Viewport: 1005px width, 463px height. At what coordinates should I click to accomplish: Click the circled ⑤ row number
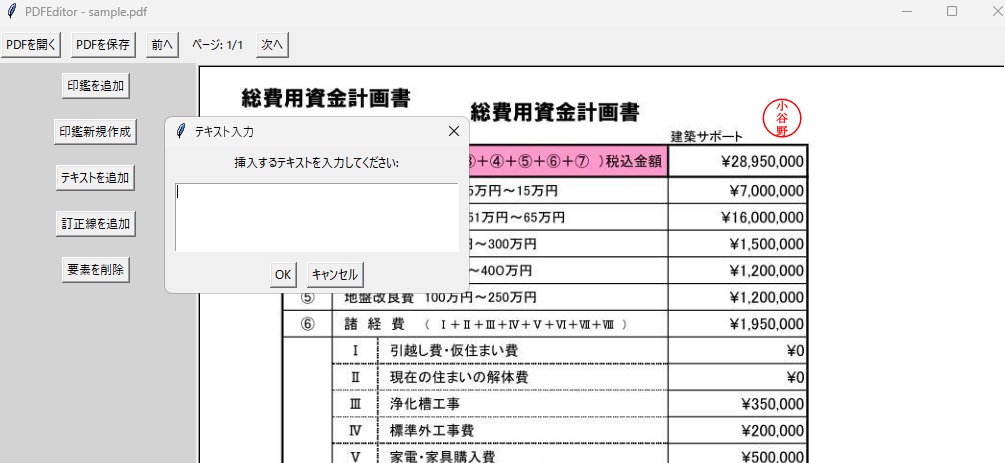pyautogui.click(x=308, y=298)
